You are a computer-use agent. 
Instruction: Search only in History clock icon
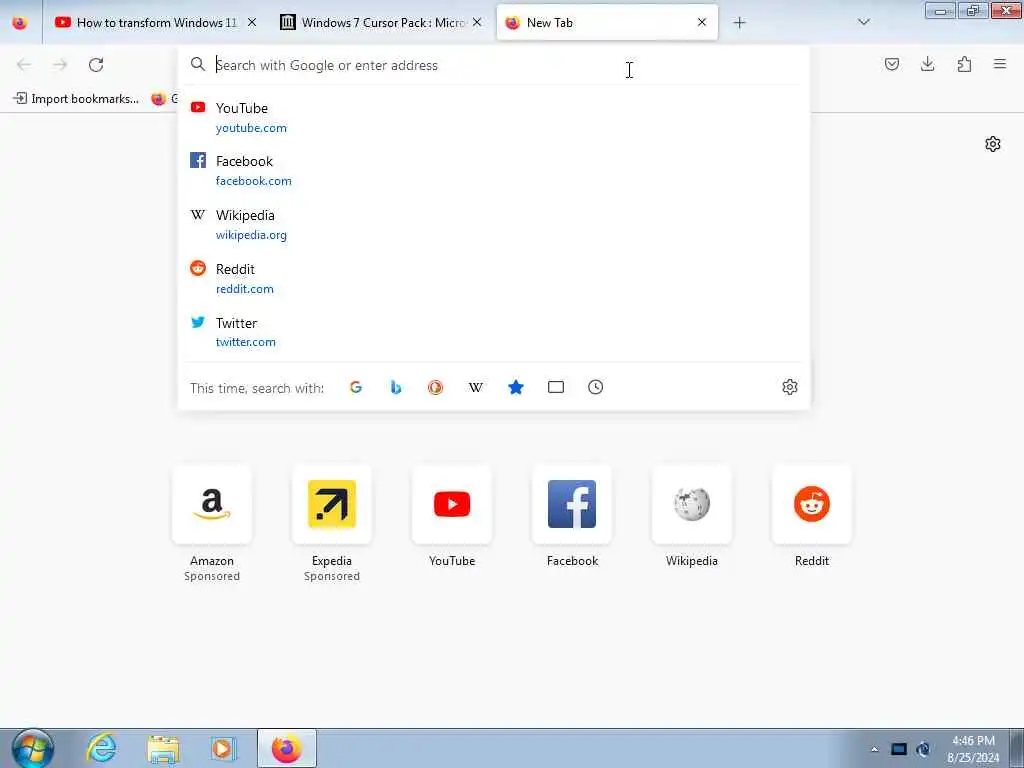pos(596,387)
